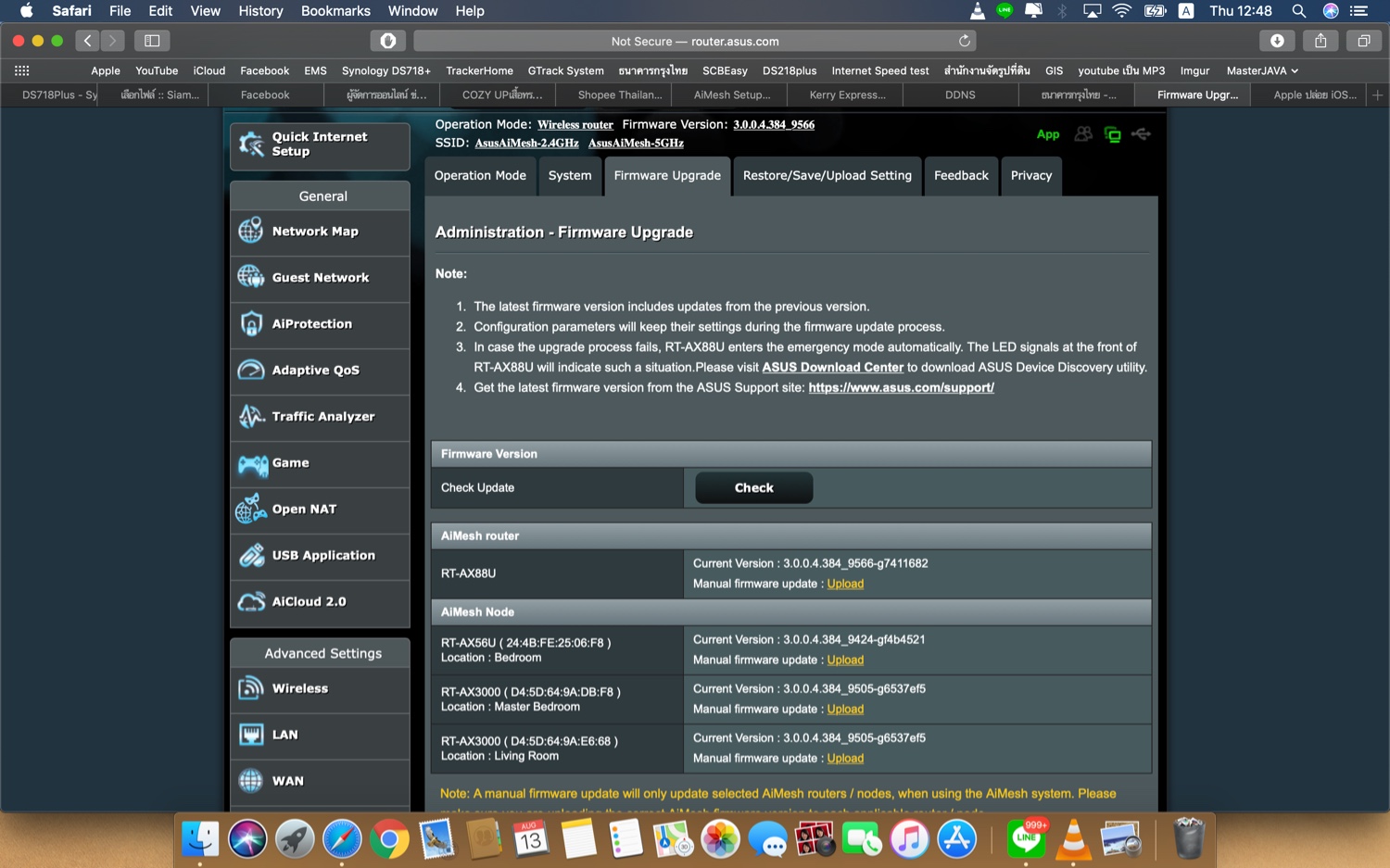
Task: Click Safari forward arrow
Action: (113, 41)
